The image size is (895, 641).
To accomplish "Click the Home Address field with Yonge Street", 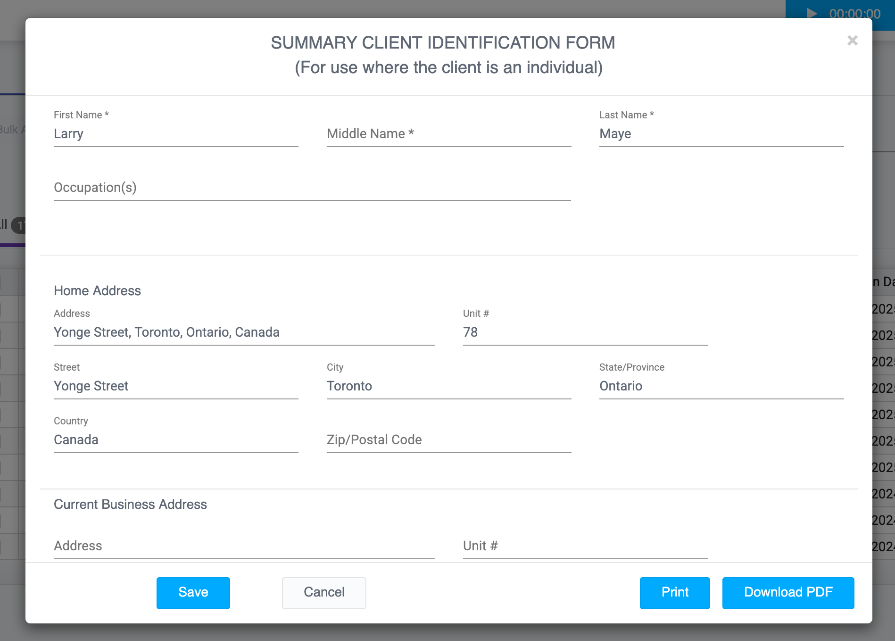I will click(243, 332).
